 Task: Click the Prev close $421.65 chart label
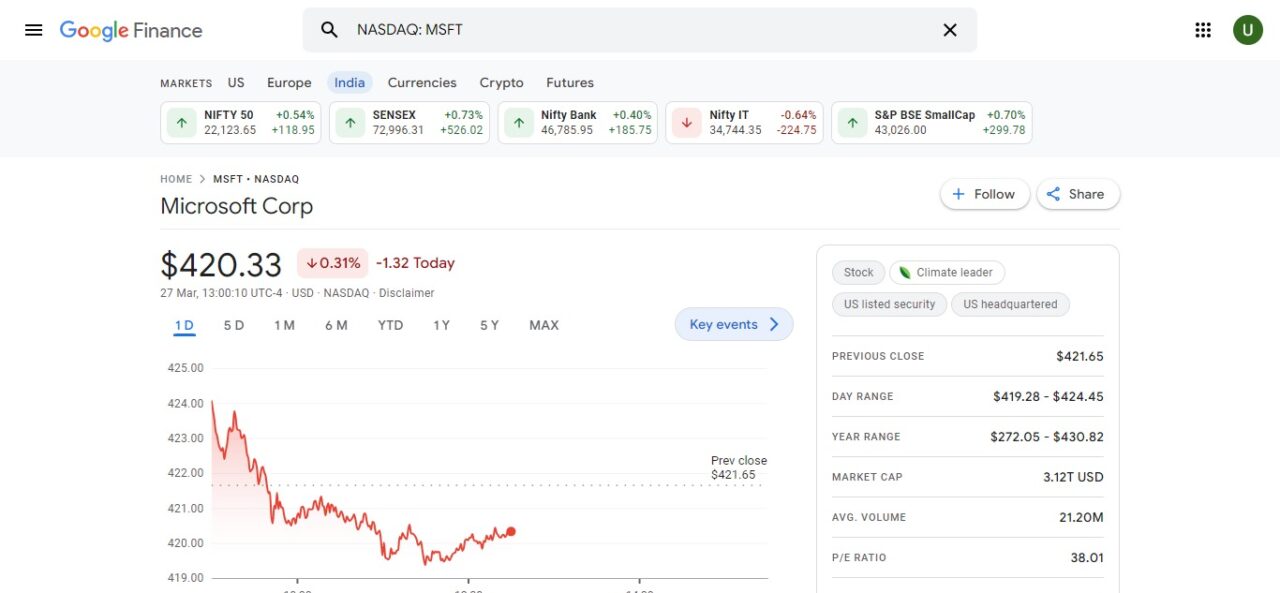coord(739,468)
